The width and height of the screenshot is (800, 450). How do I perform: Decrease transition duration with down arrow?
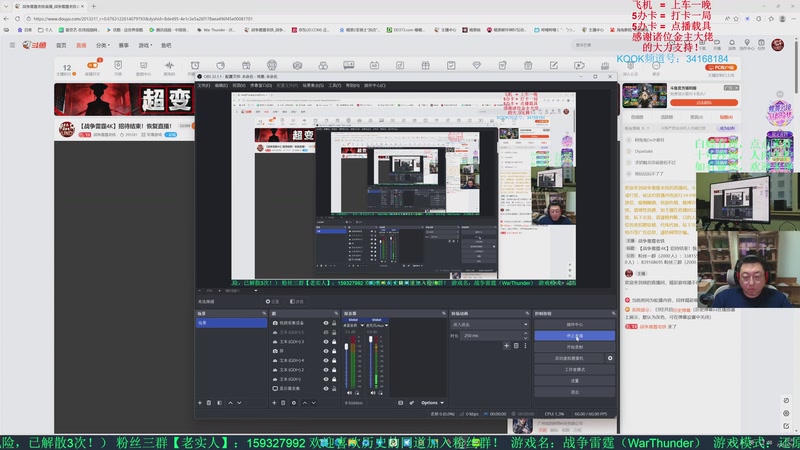point(526,338)
